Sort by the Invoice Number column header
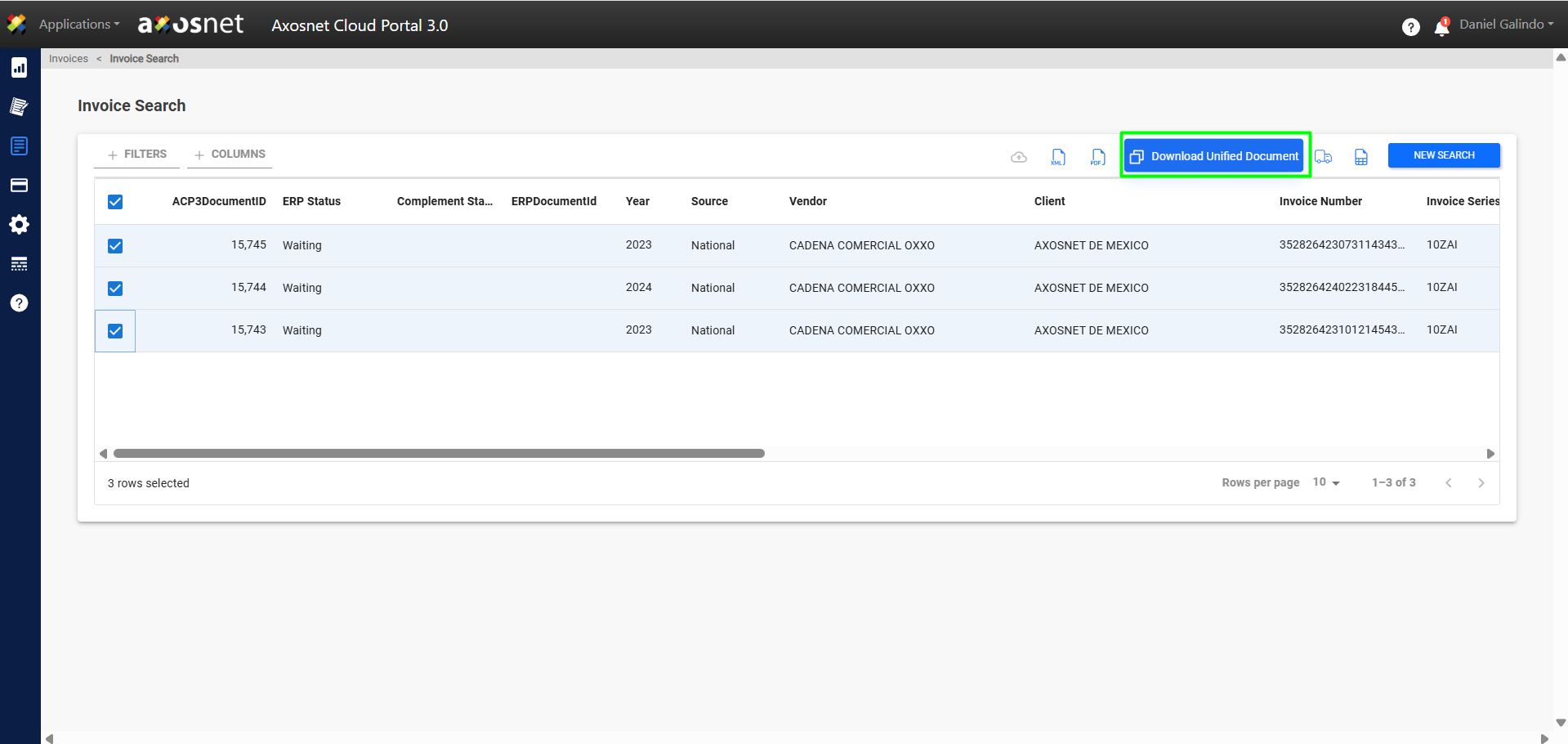The height and width of the screenshot is (744, 1568). (1320, 201)
